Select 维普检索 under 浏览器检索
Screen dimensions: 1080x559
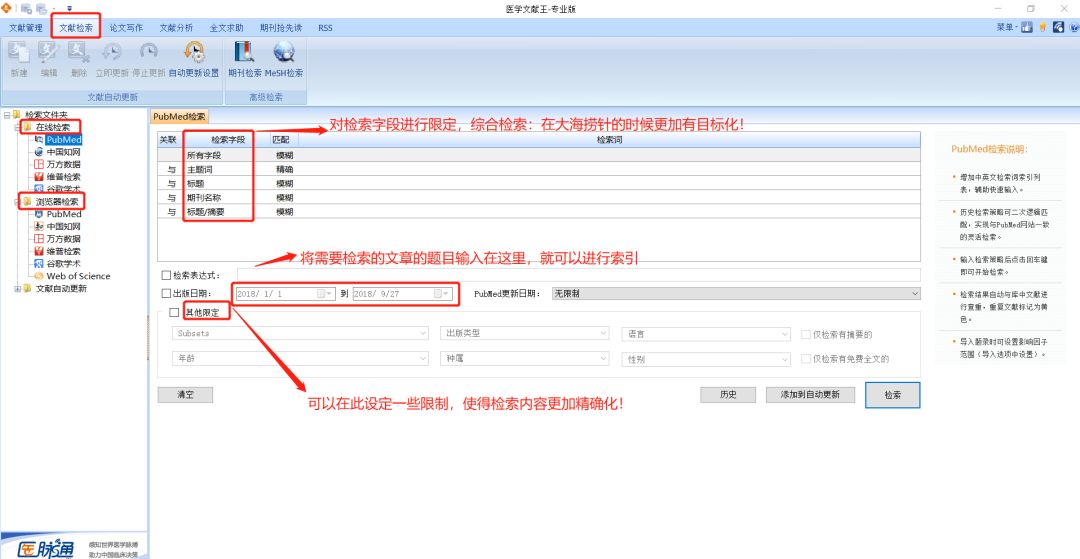pyautogui.click(x=63, y=251)
